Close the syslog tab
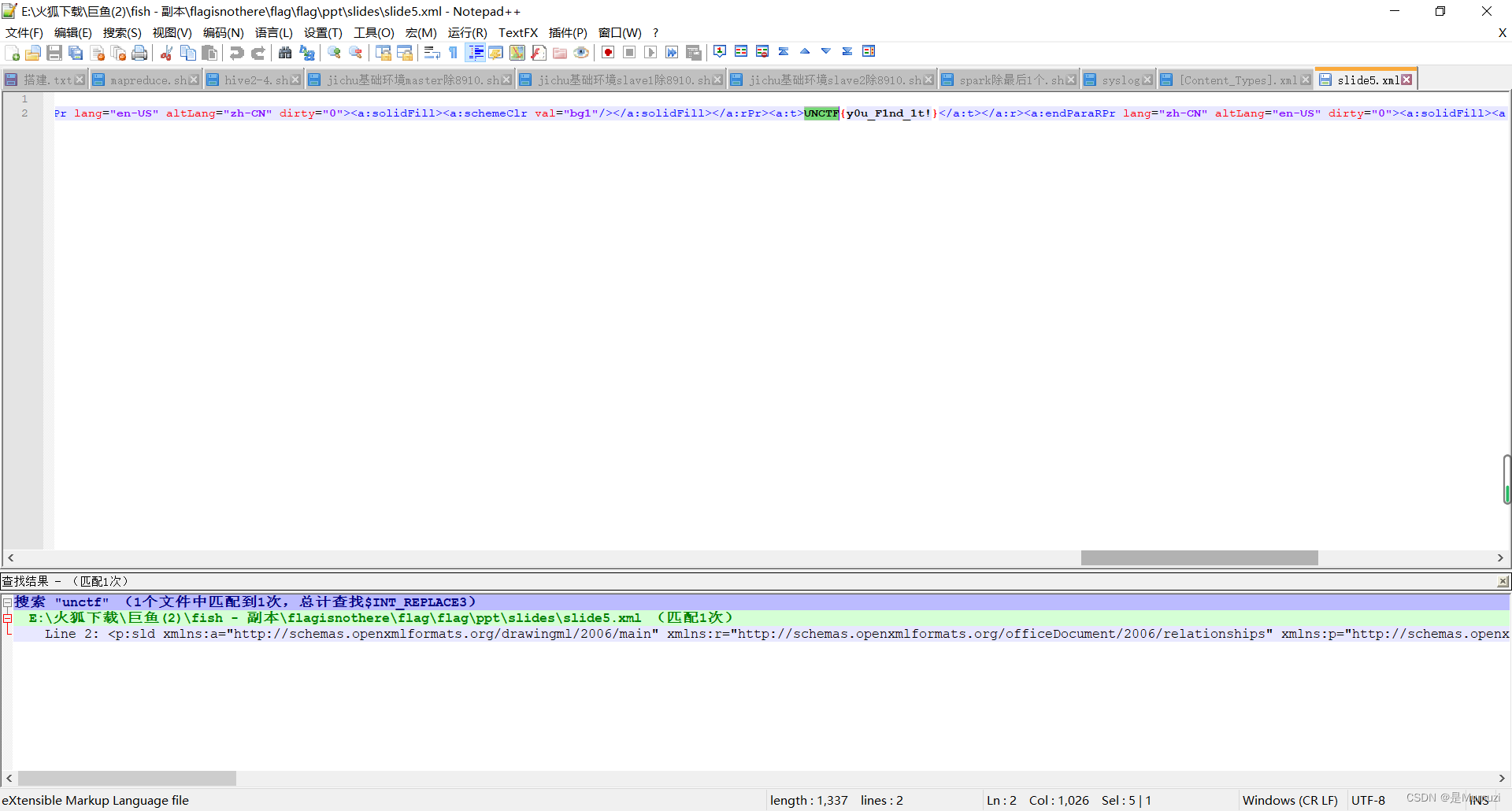The image size is (1512, 811). tap(1147, 80)
